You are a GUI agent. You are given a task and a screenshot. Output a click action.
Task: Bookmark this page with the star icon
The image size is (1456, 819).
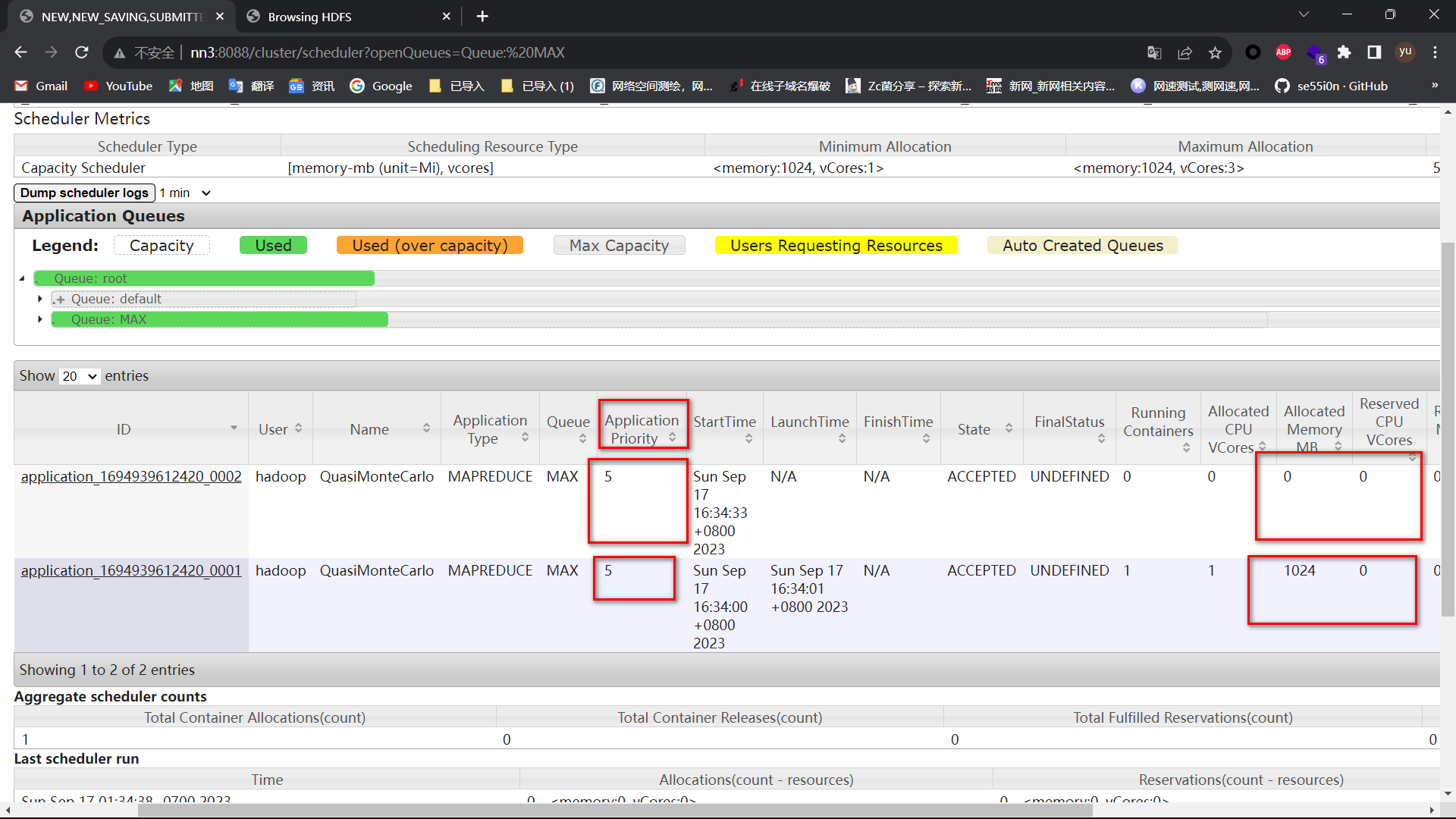(1216, 52)
